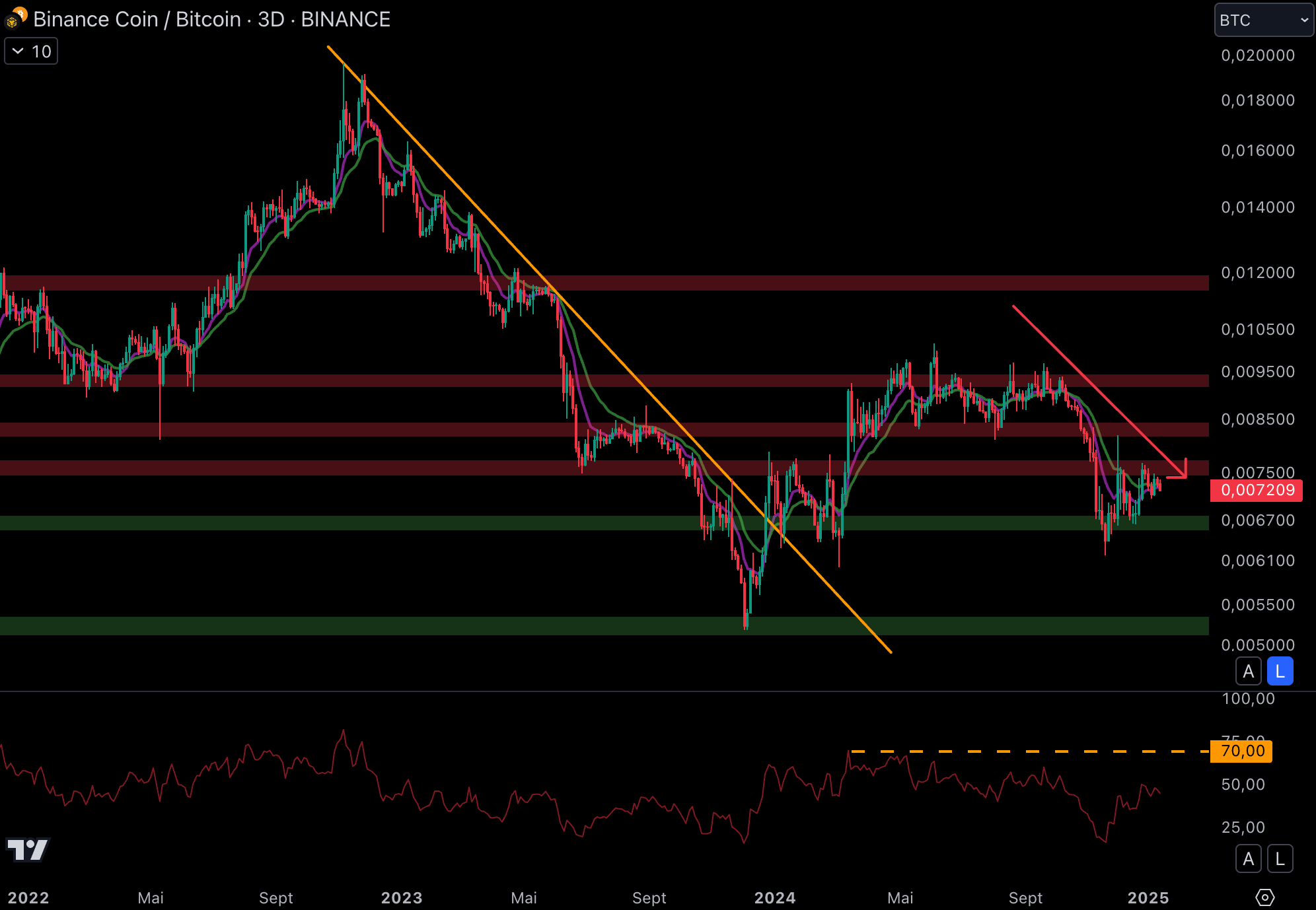Click the 3D interval label in title
This screenshot has width=1316, height=910.
click(271, 19)
